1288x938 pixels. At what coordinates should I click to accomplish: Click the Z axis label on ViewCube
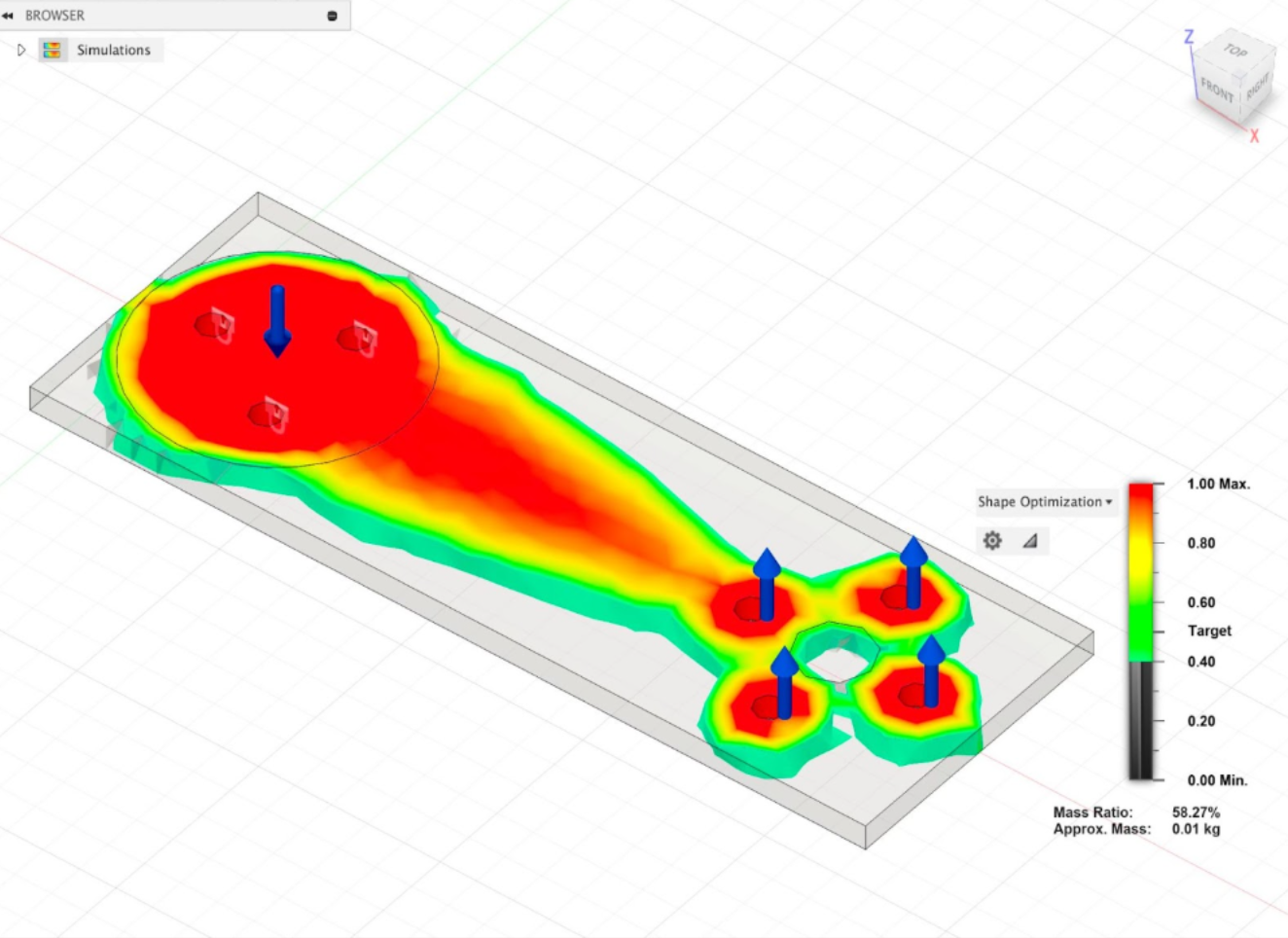click(x=1188, y=37)
